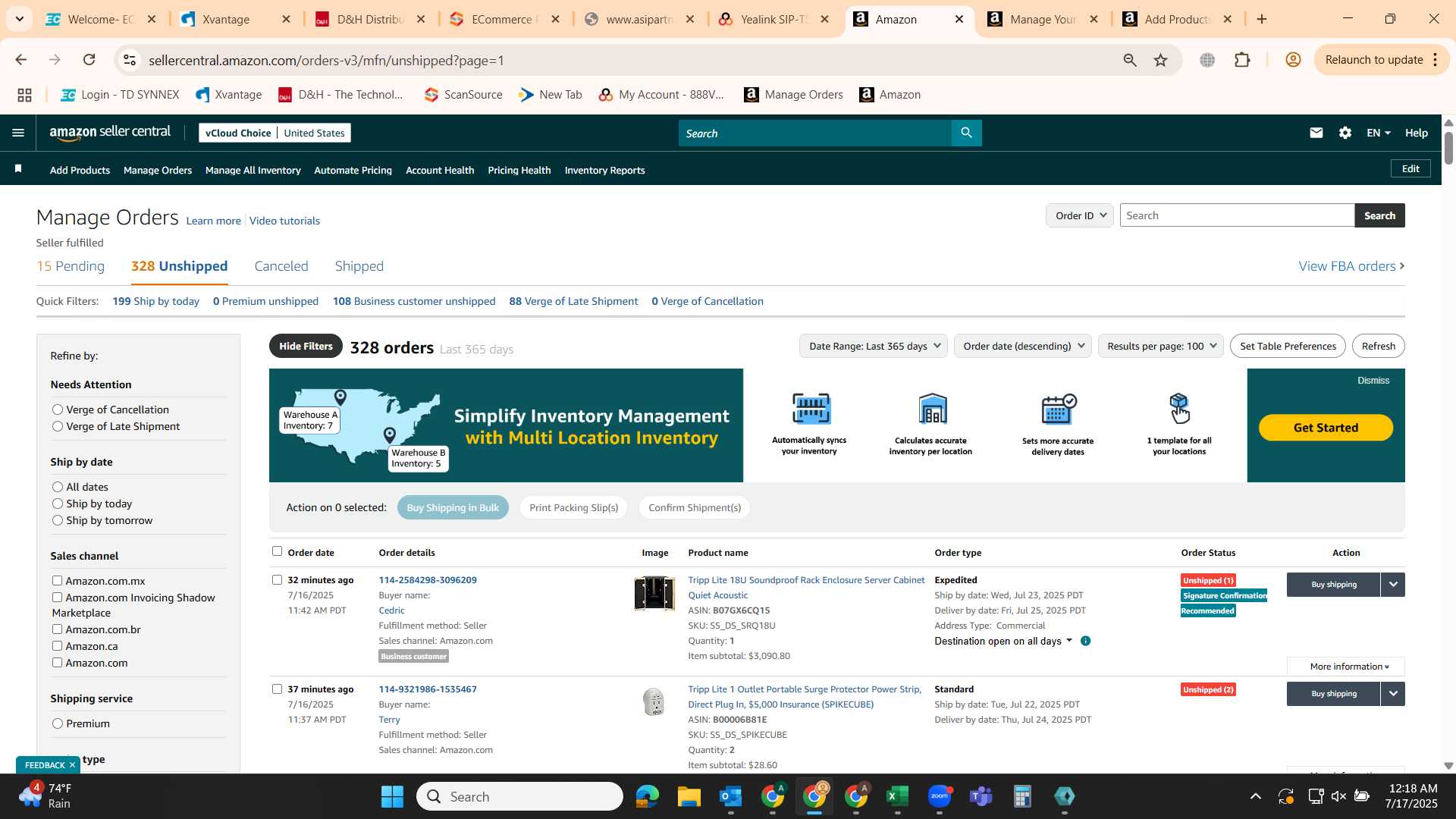Screen dimensions: 1456x819
Task: Open Order date (descending) sort dropdown
Action: [1023, 346]
